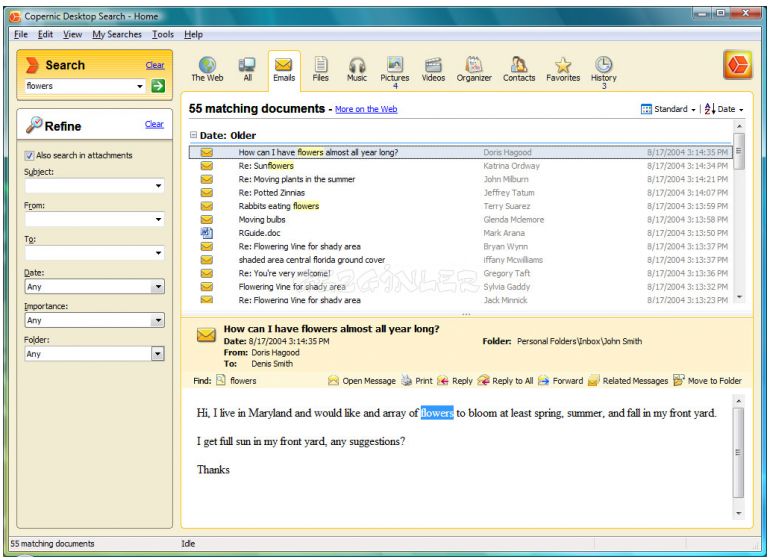Select 'Re: You're very welcome!' email
770x560 pixels.
(x=460, y=273)
